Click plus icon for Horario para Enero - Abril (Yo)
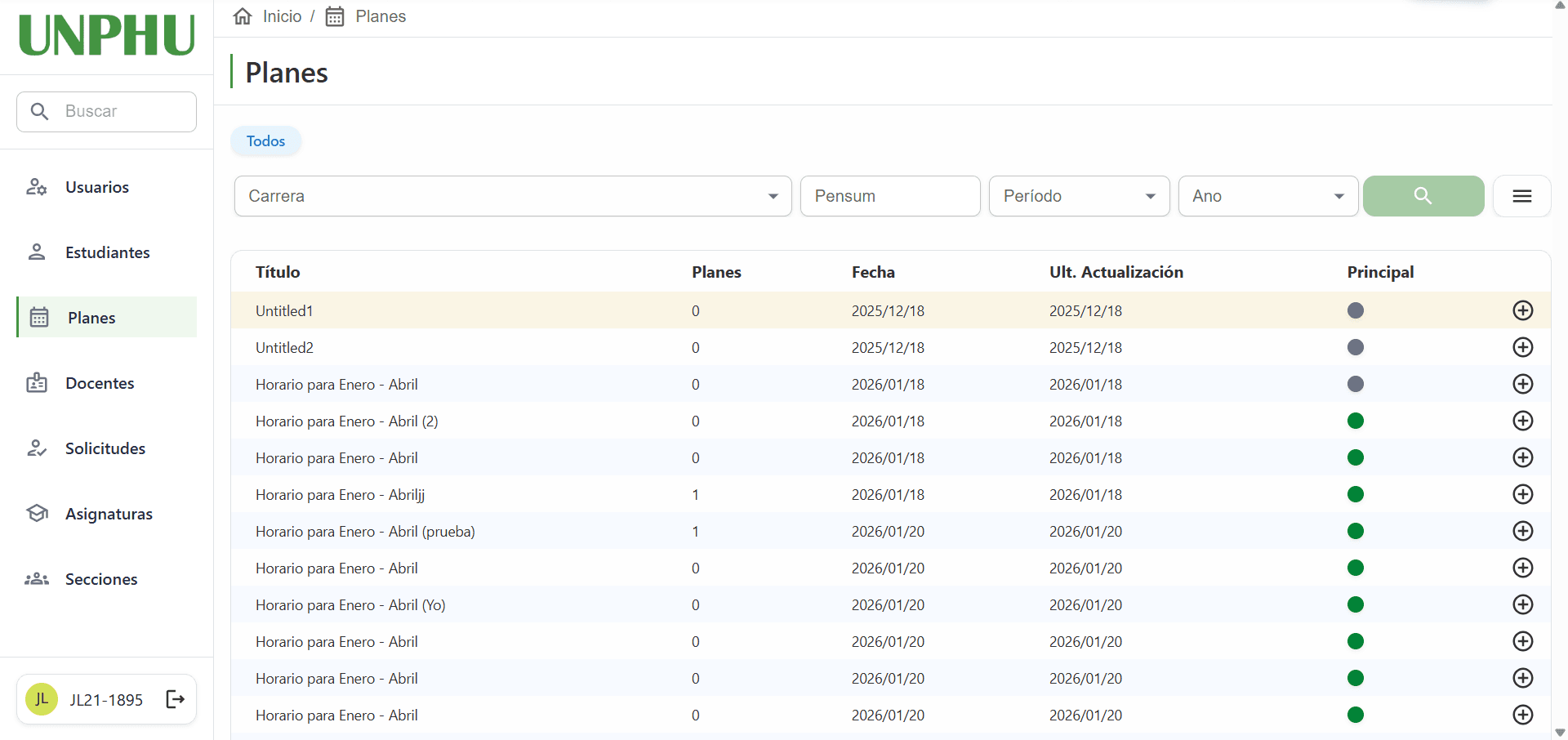Image resolution: width=1568 pixels, height=740 pixels. [x=1523, y=604]
